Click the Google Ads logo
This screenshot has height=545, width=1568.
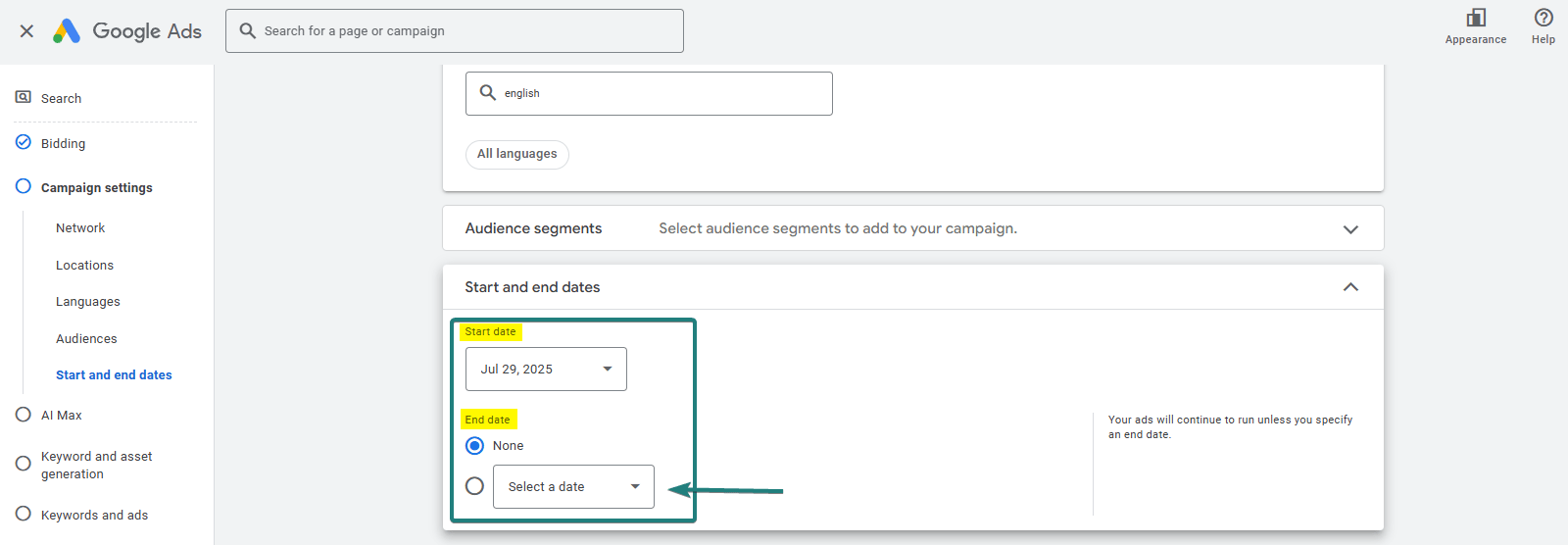tap(67, 31)
